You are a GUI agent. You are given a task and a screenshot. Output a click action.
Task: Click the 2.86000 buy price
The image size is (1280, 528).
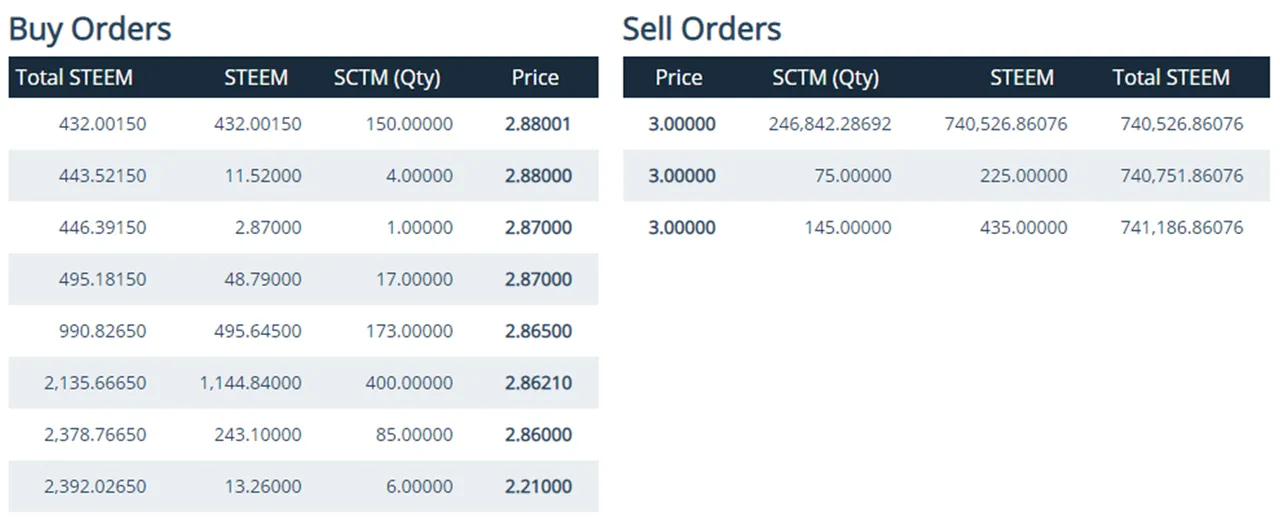(538, 435)
